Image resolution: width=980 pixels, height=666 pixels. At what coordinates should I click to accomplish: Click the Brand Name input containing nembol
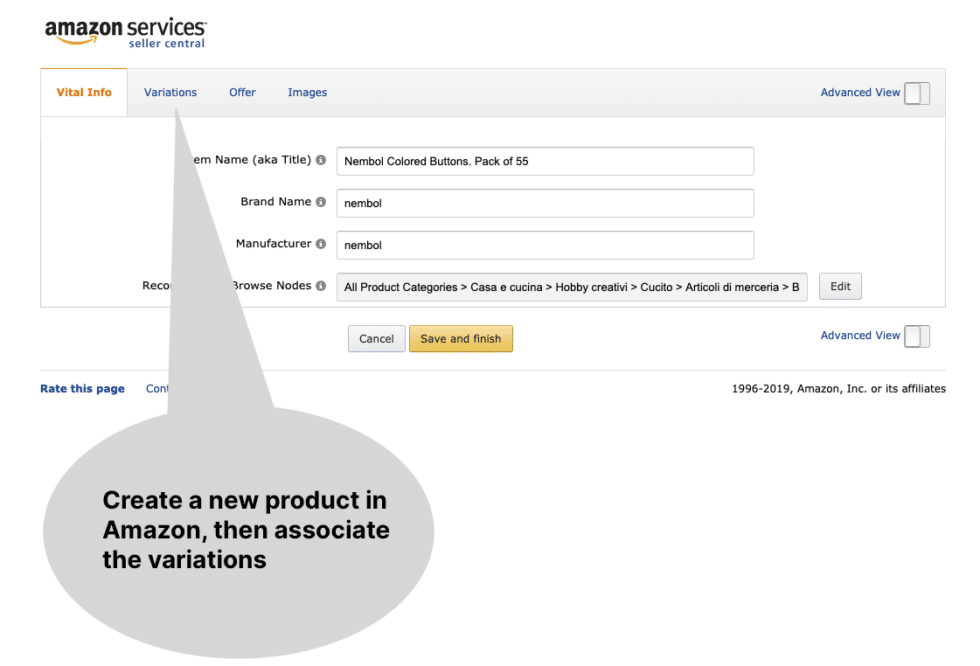[x=545, y=203]
